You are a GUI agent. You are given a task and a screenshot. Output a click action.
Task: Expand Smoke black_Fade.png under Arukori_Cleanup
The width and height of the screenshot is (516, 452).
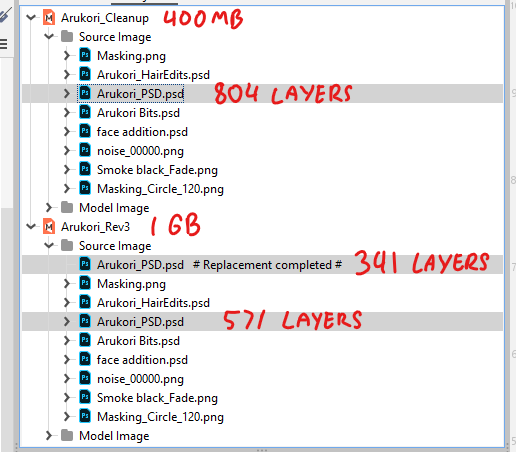click(x=67, y=169)
